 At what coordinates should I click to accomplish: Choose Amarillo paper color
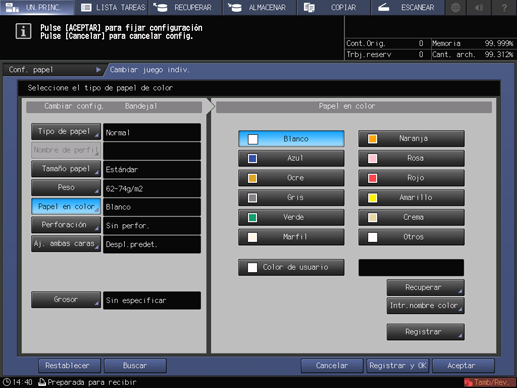pos(411,198)
